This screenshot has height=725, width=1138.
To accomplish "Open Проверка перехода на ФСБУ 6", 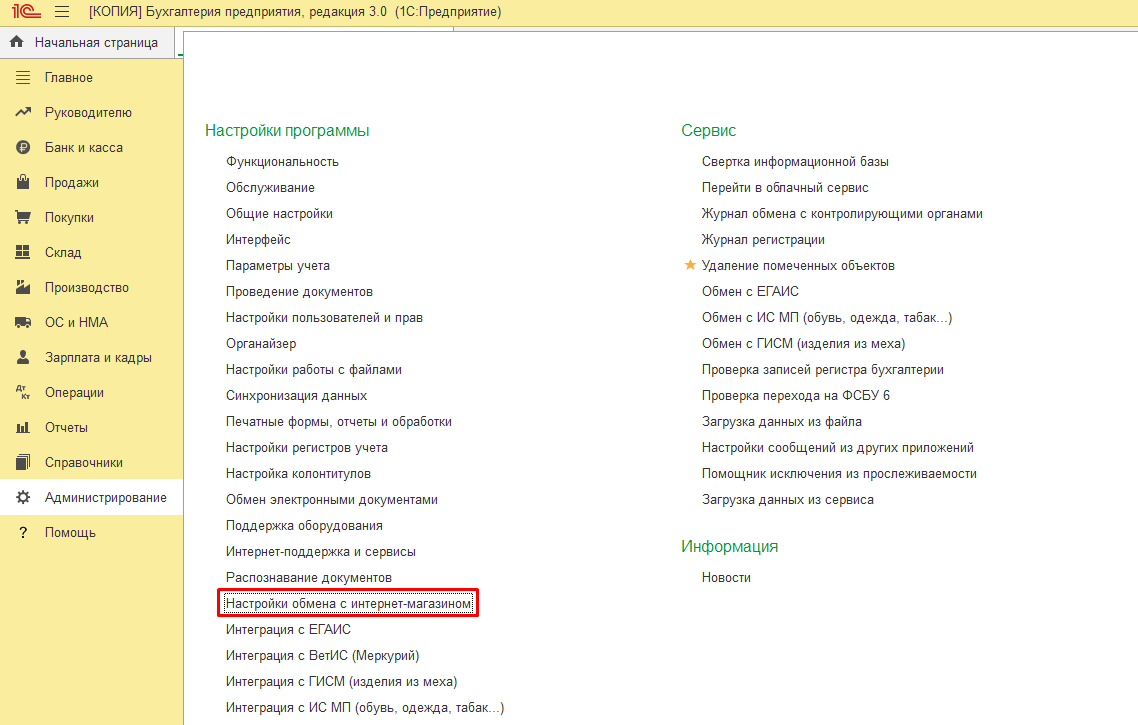I will [796, 396].
